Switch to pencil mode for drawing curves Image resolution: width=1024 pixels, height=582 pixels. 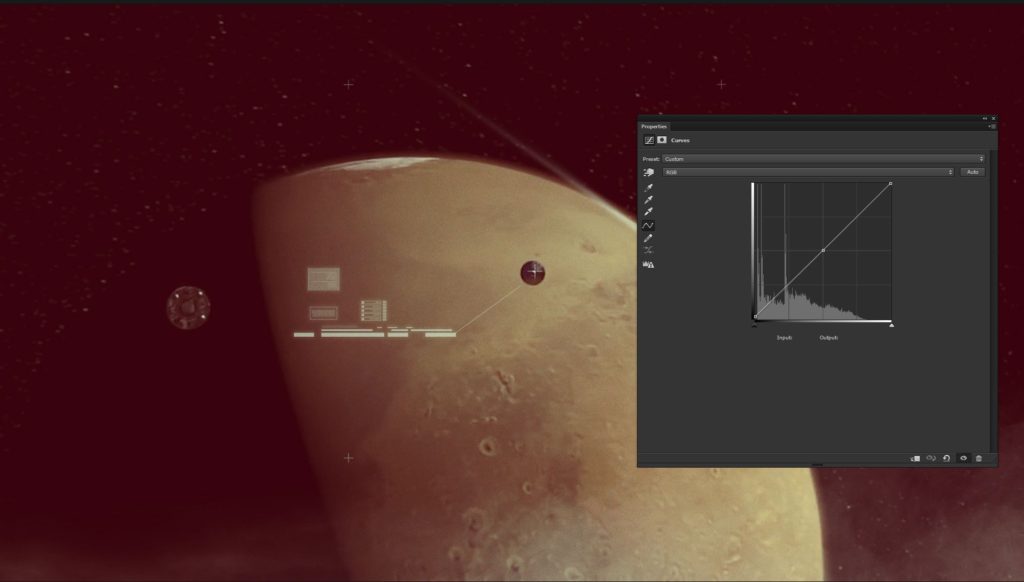[649, 237]
